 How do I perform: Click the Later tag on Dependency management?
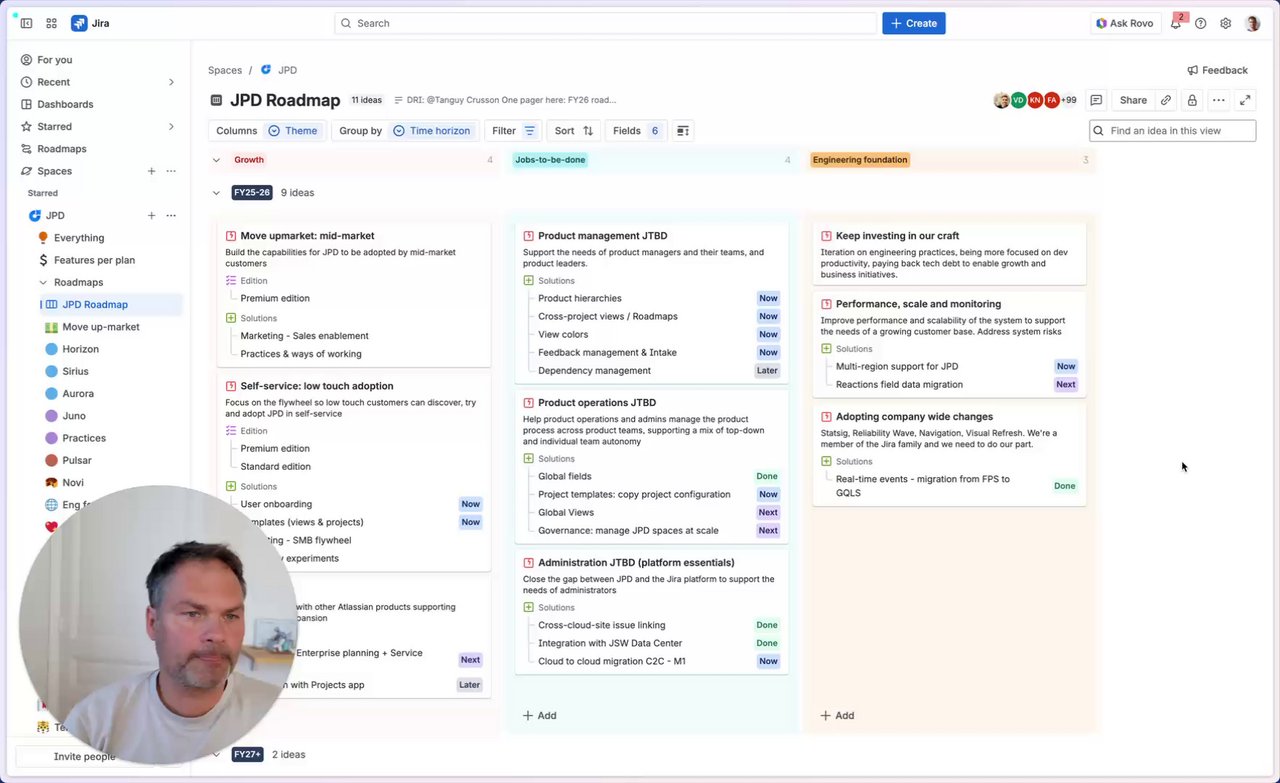767,371
